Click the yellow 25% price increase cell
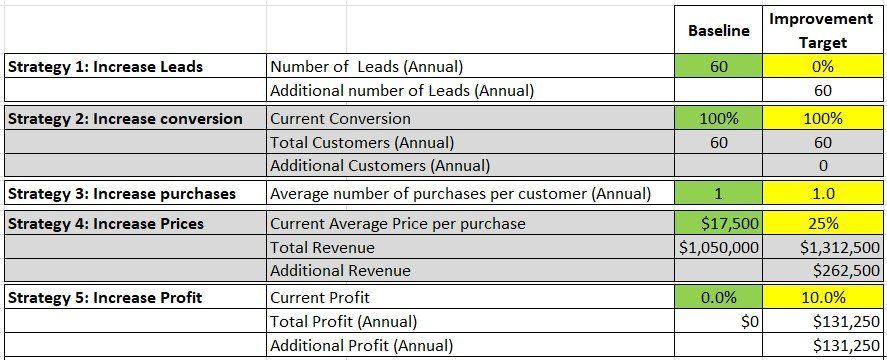 (823, 223)
